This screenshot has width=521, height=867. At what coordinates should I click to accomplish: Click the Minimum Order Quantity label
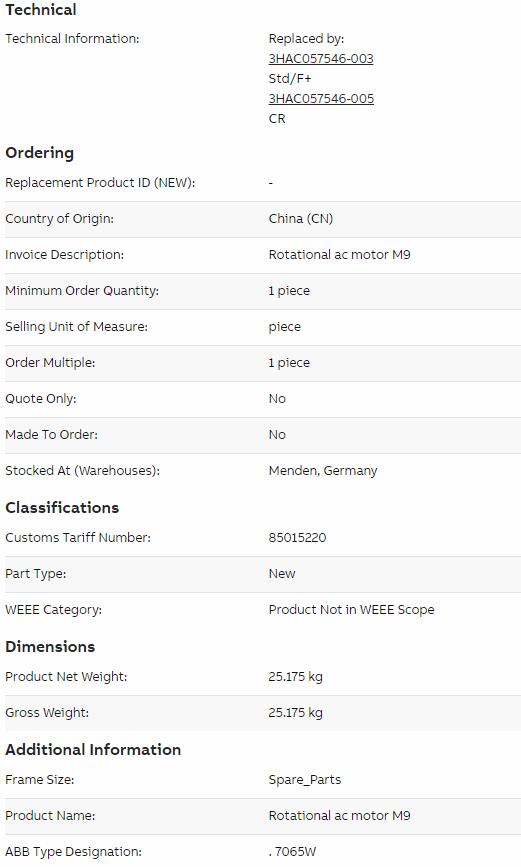coord(82,291)
